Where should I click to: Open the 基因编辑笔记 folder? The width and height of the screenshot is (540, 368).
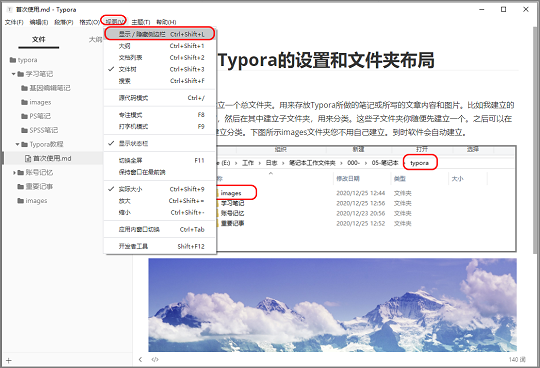45,88
